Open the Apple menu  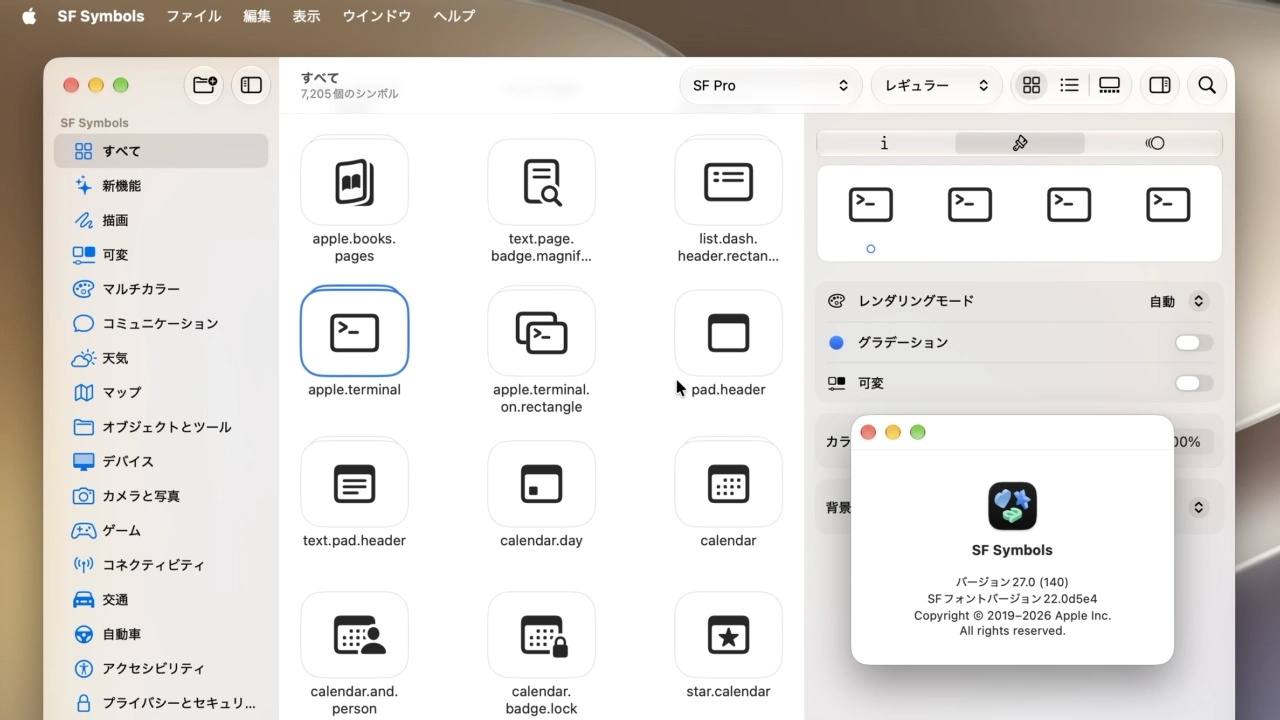[x=29, y=16]
